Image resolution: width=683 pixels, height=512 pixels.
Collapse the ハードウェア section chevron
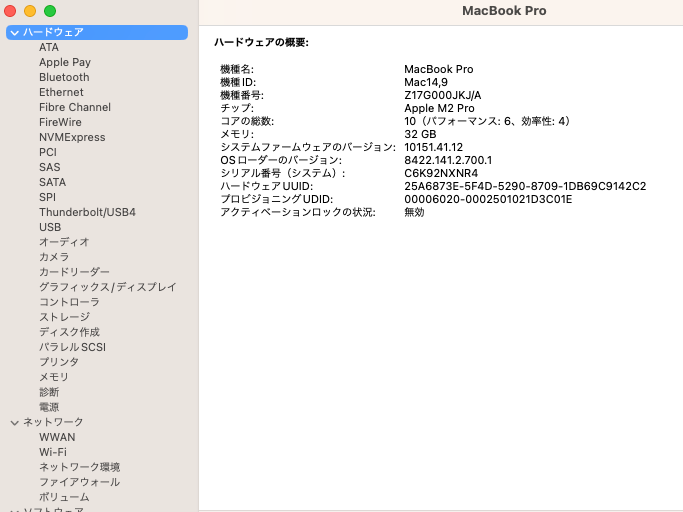pyautogui.click(x=15, y=33)
